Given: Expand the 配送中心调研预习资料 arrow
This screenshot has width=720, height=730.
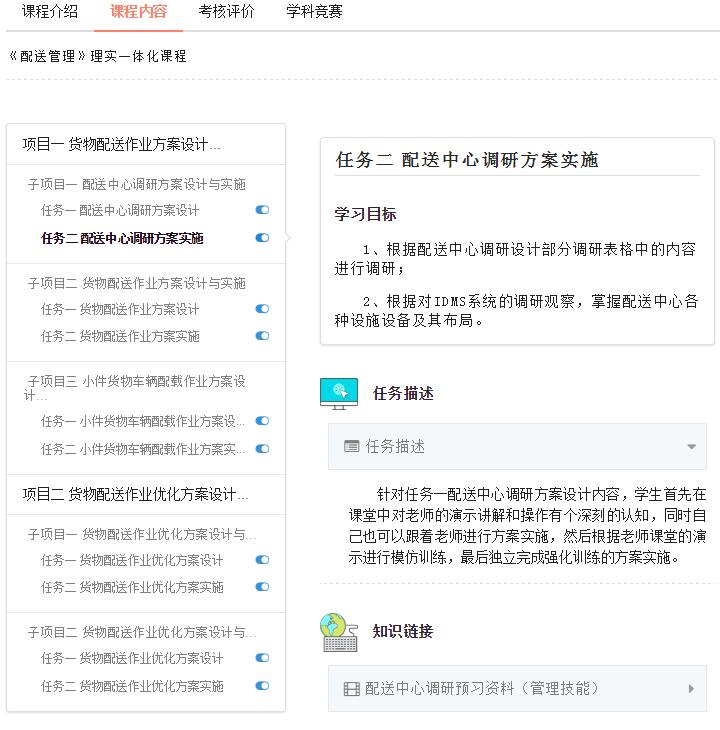Looking at the screenshot, I should click(x=691, y=688).
